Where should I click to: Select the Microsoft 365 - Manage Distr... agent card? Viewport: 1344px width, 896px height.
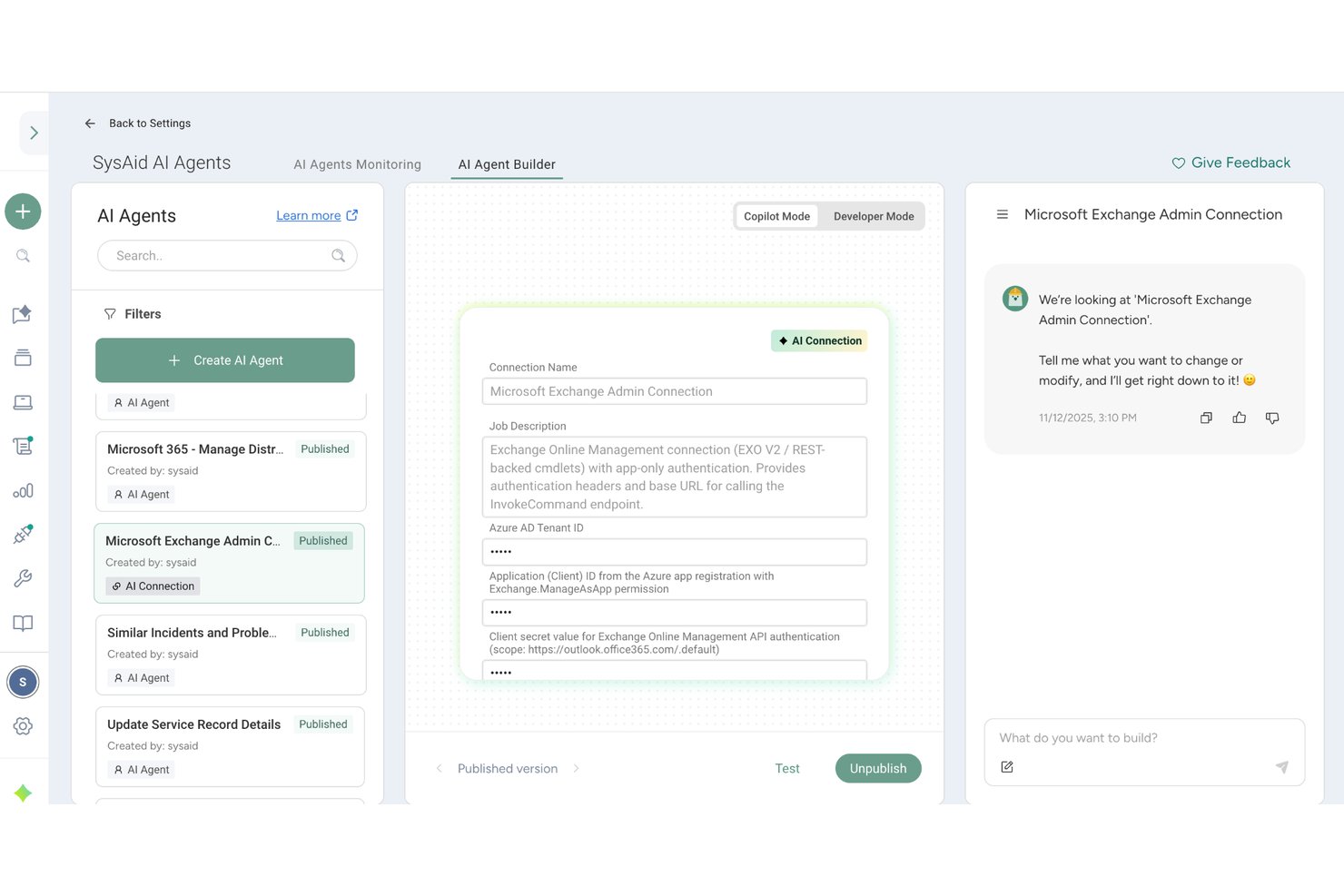(x=231, y=472)
